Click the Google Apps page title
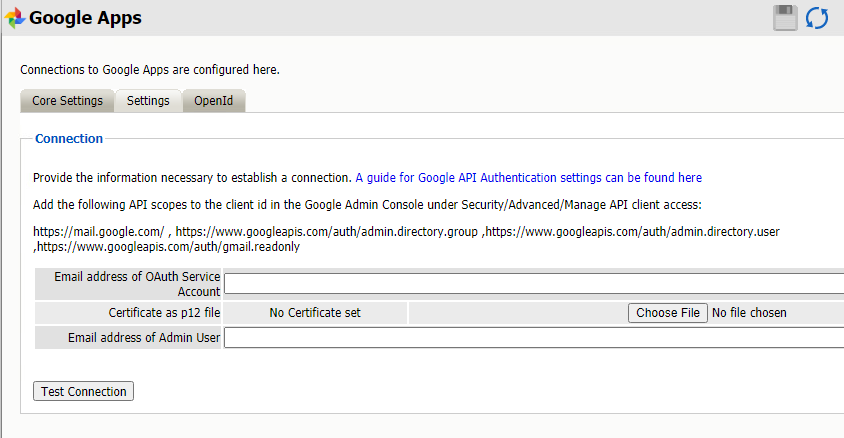 pyautogui.click(x=85, y=18)
